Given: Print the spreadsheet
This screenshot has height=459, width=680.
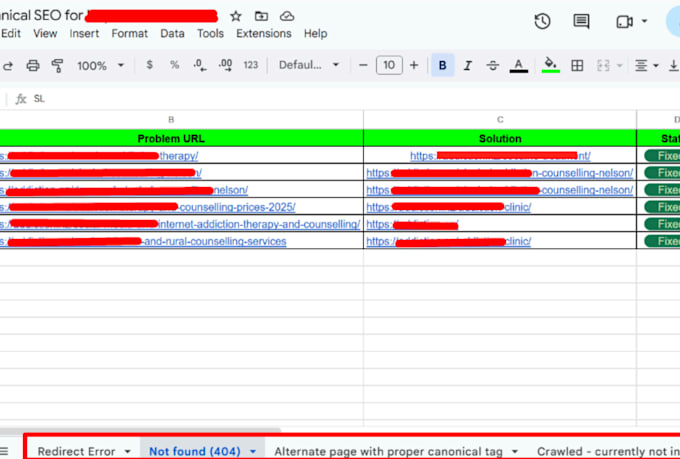Looking at the screenshot, I should coord(33,66).
